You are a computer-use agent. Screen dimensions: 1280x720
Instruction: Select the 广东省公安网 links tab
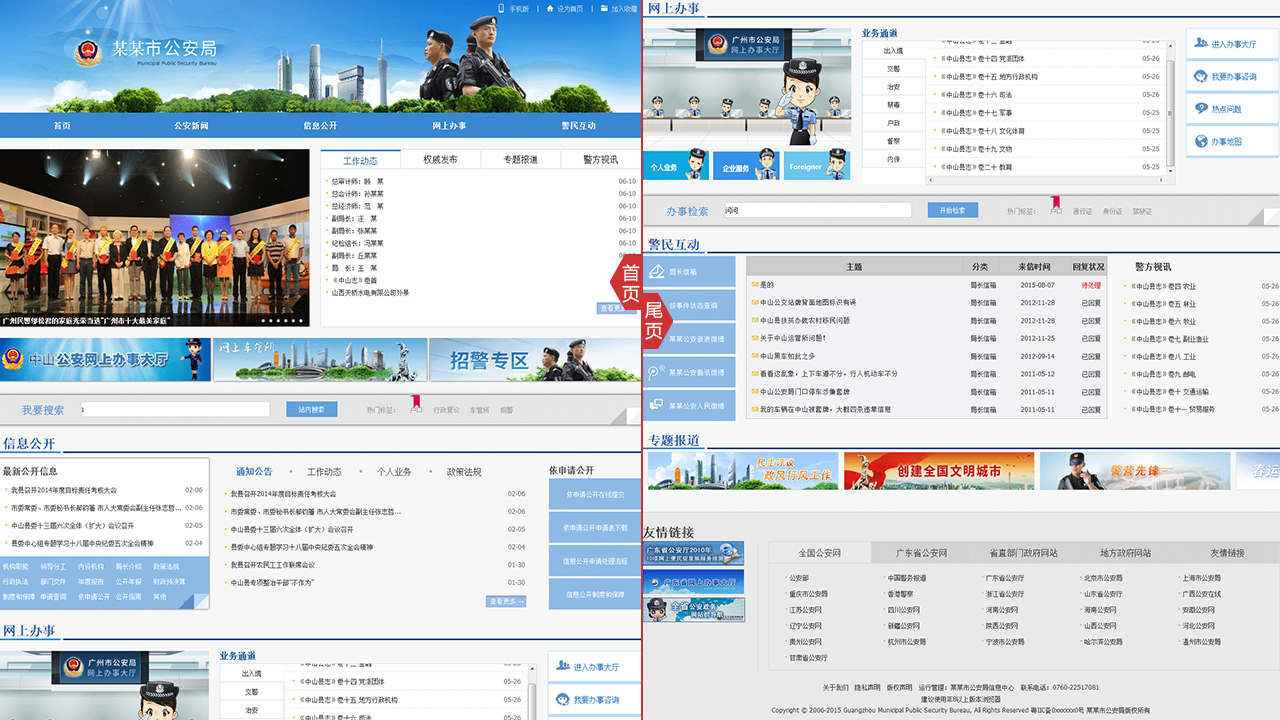tap(920, 553)
